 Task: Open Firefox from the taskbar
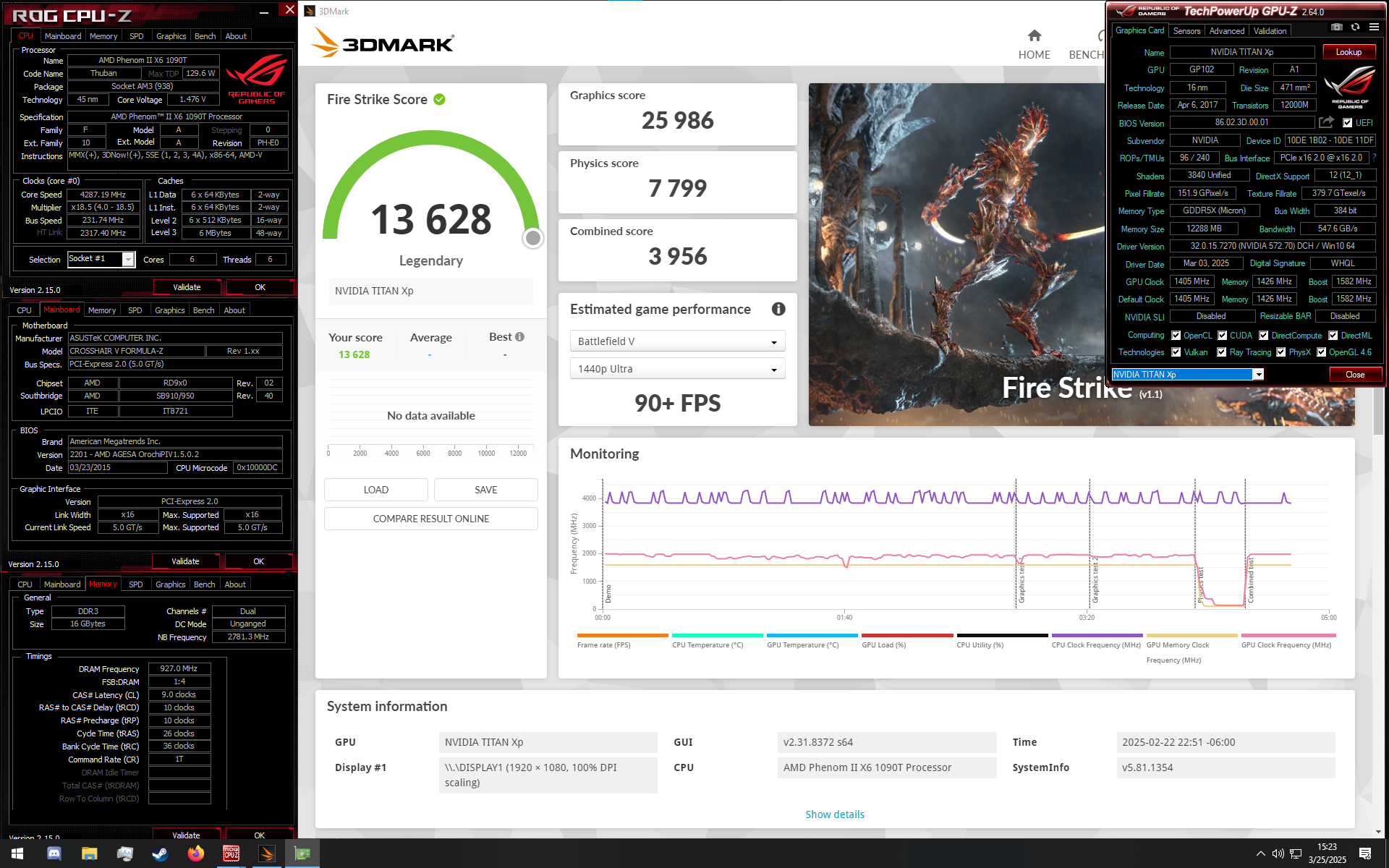tap(195, 854)
